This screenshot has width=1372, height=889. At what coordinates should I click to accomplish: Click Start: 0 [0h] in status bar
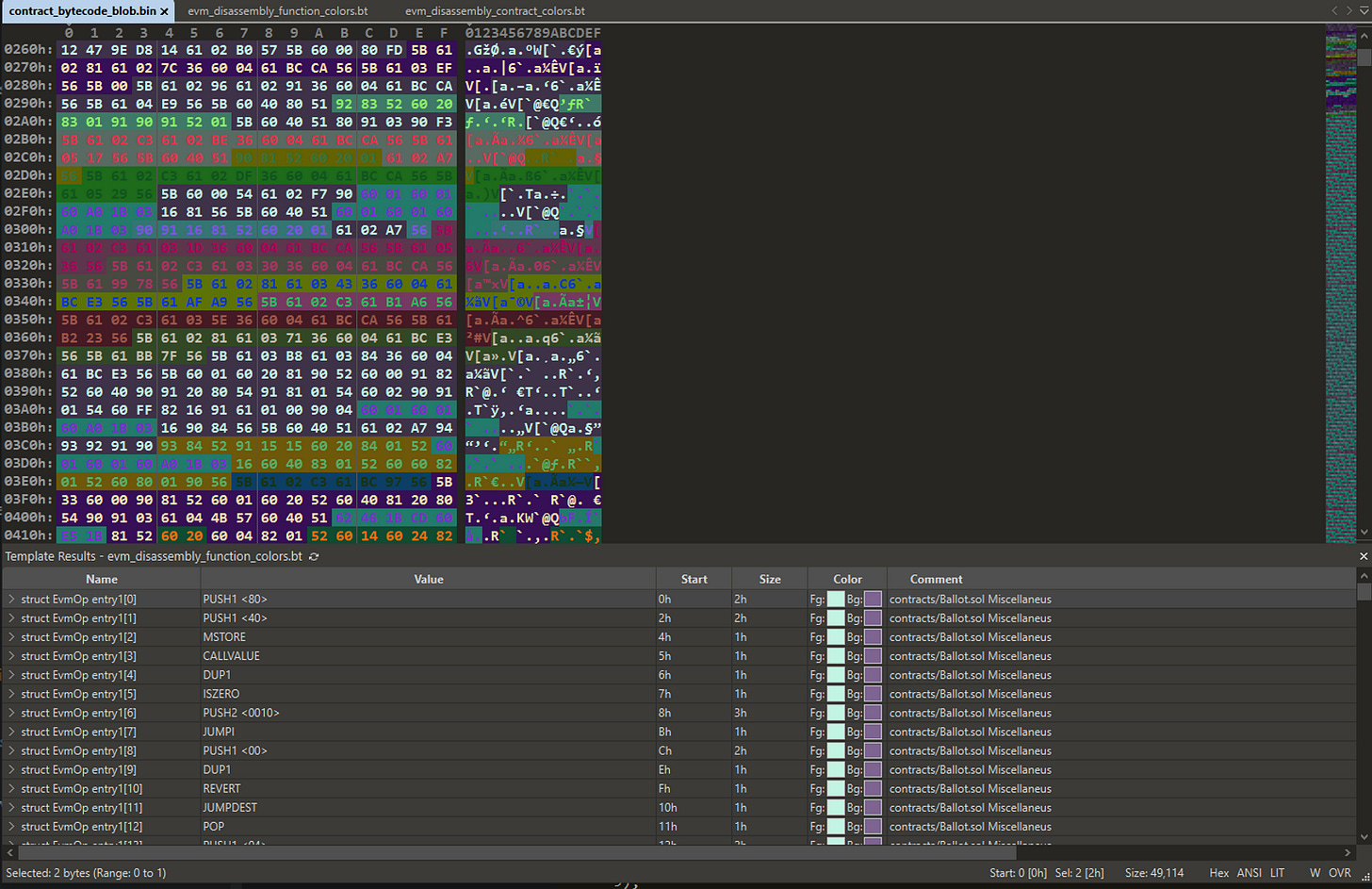click(x=1018, y=873)
